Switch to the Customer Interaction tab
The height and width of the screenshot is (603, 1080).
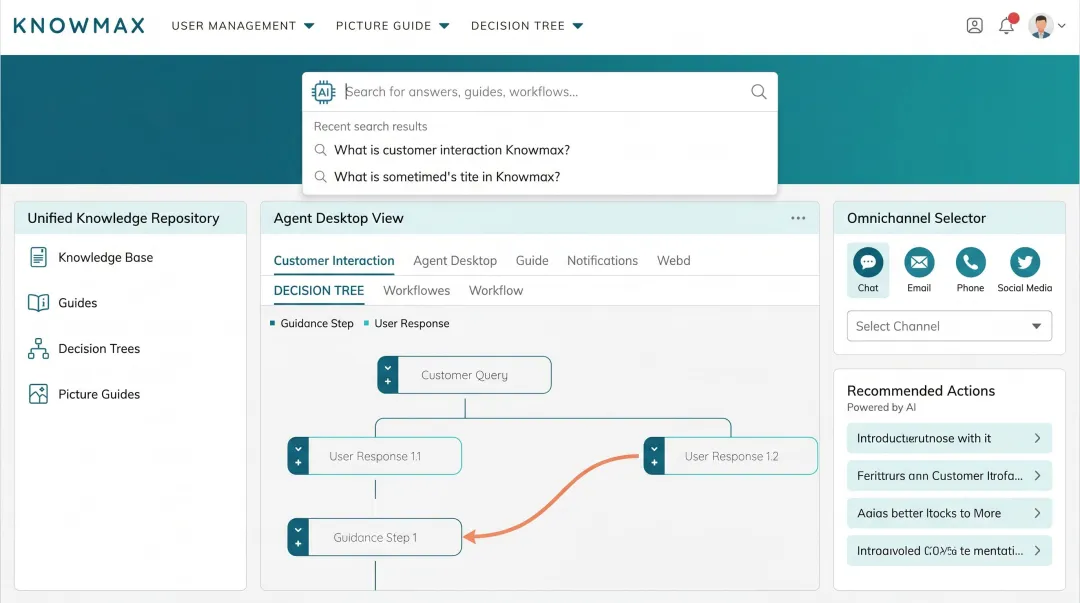point(334,260)
